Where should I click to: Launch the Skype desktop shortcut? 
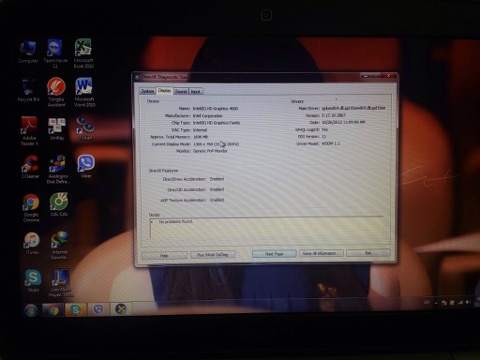pos(33,280)
